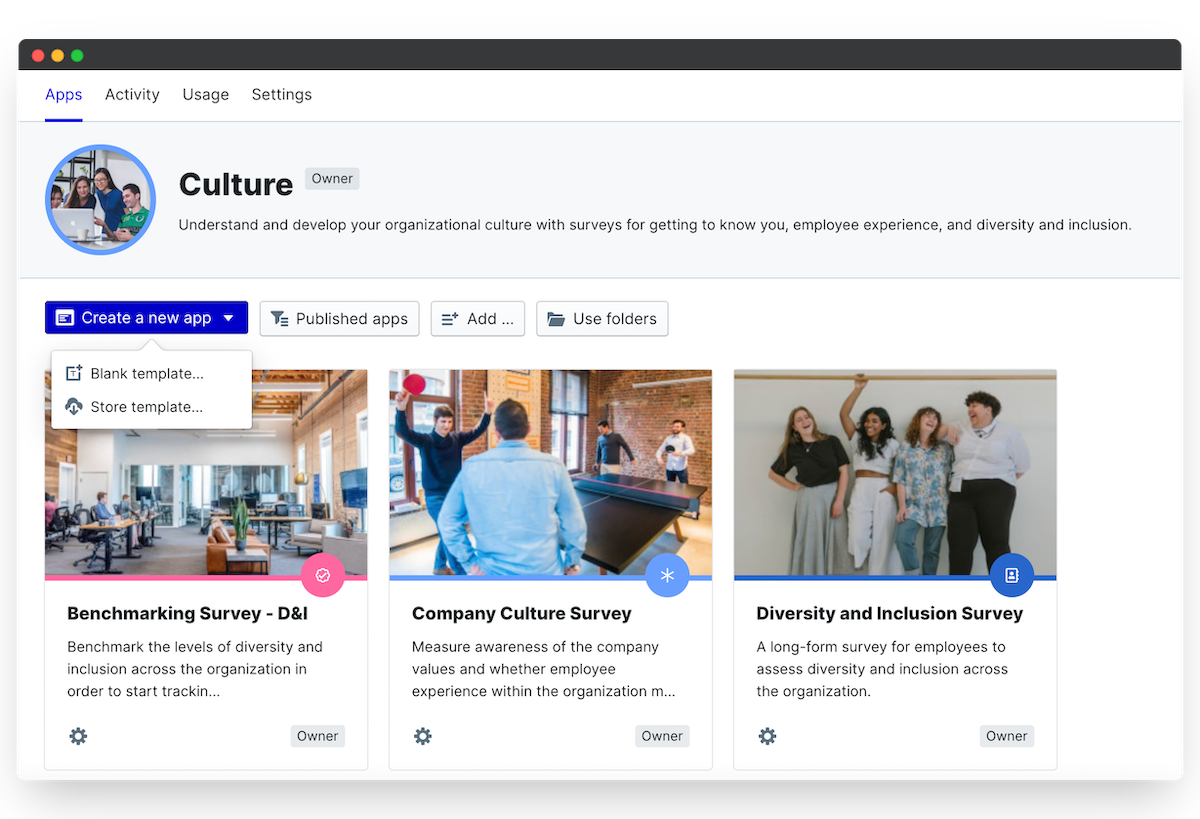
Task: Click the Company Culture Survey description text
Action: click(x=543, y=669)
